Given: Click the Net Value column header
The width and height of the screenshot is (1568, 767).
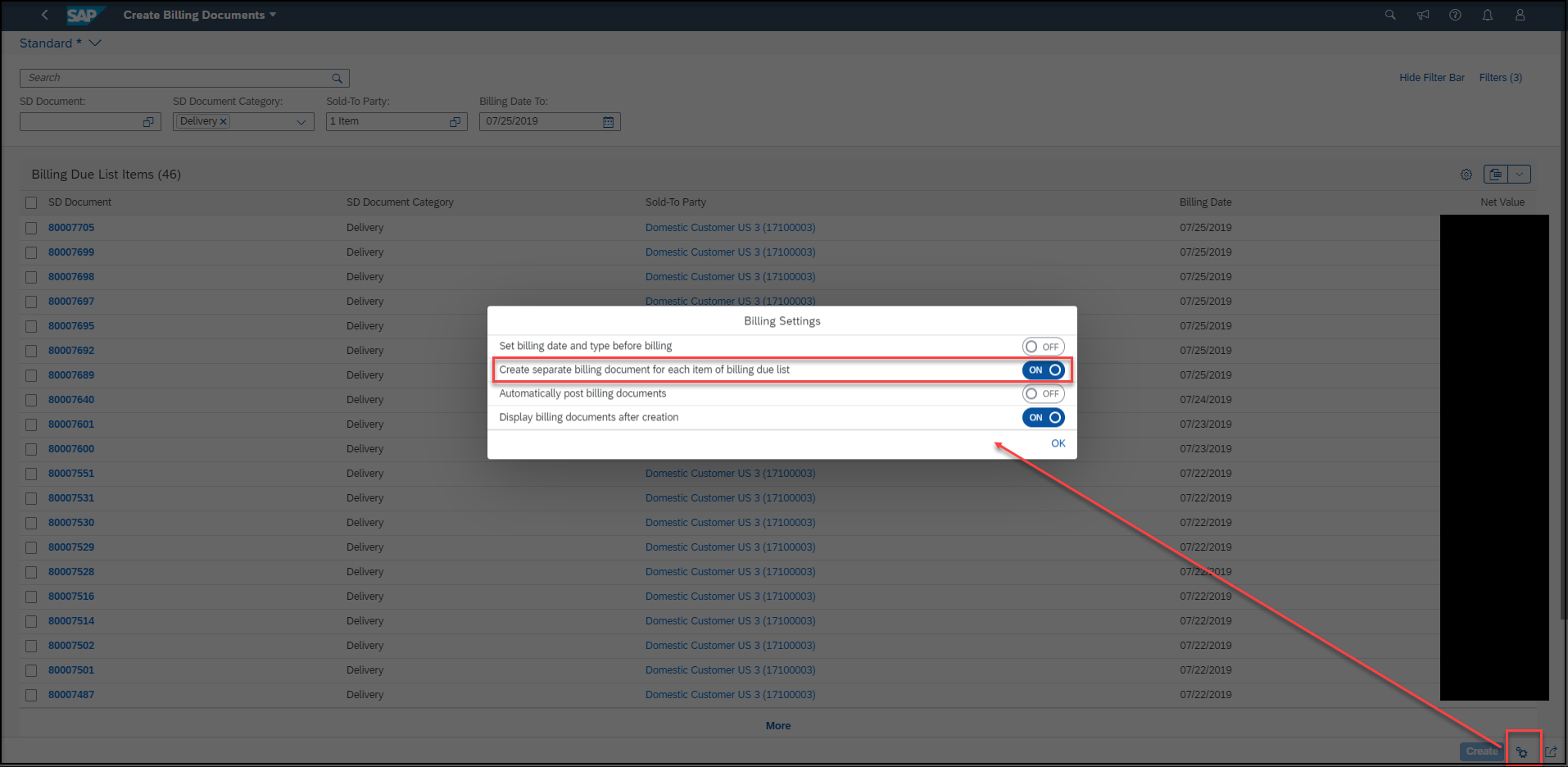Looking at the screenshot, I should point(1502,202).
